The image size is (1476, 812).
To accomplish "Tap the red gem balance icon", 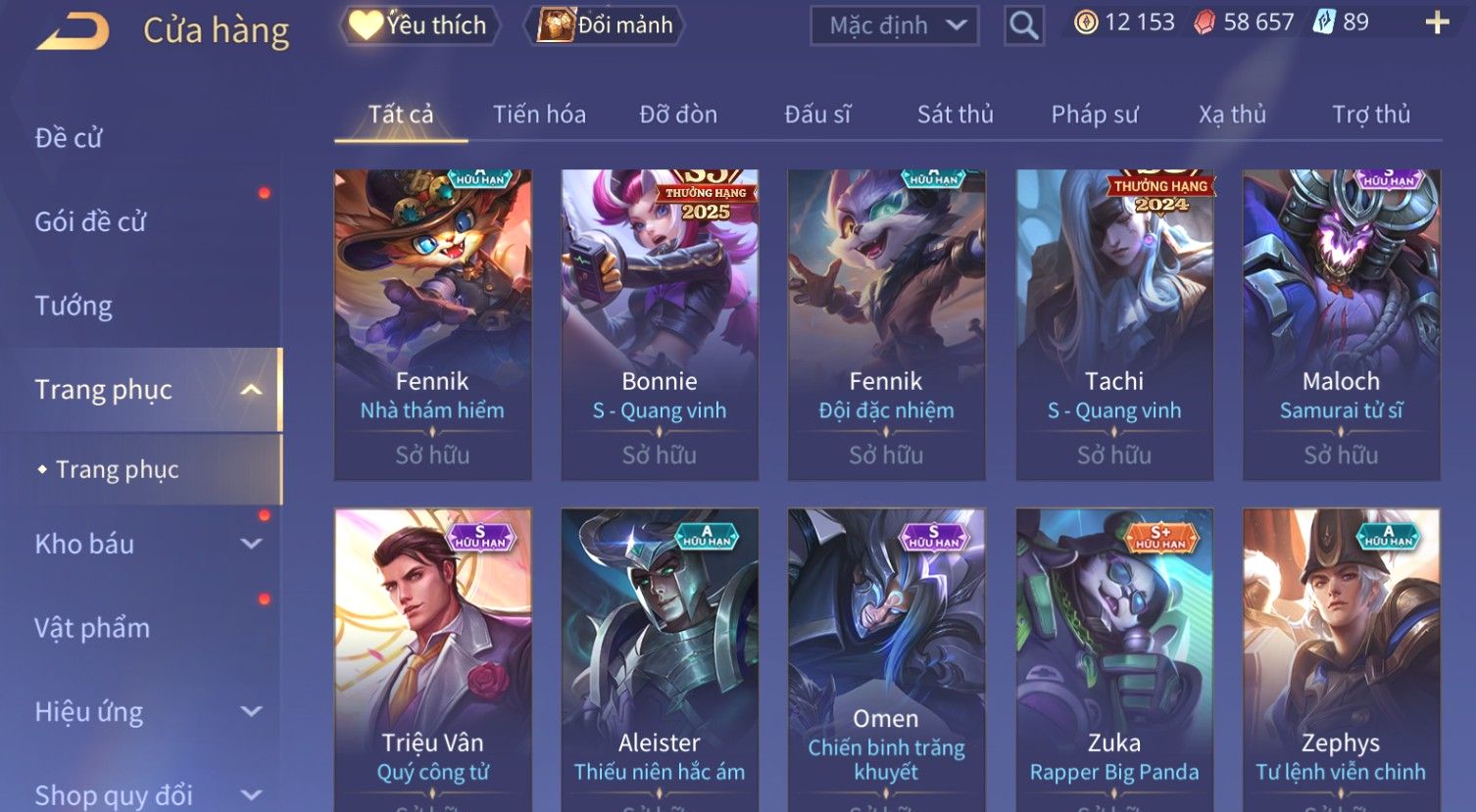I will click(1205, 23).
